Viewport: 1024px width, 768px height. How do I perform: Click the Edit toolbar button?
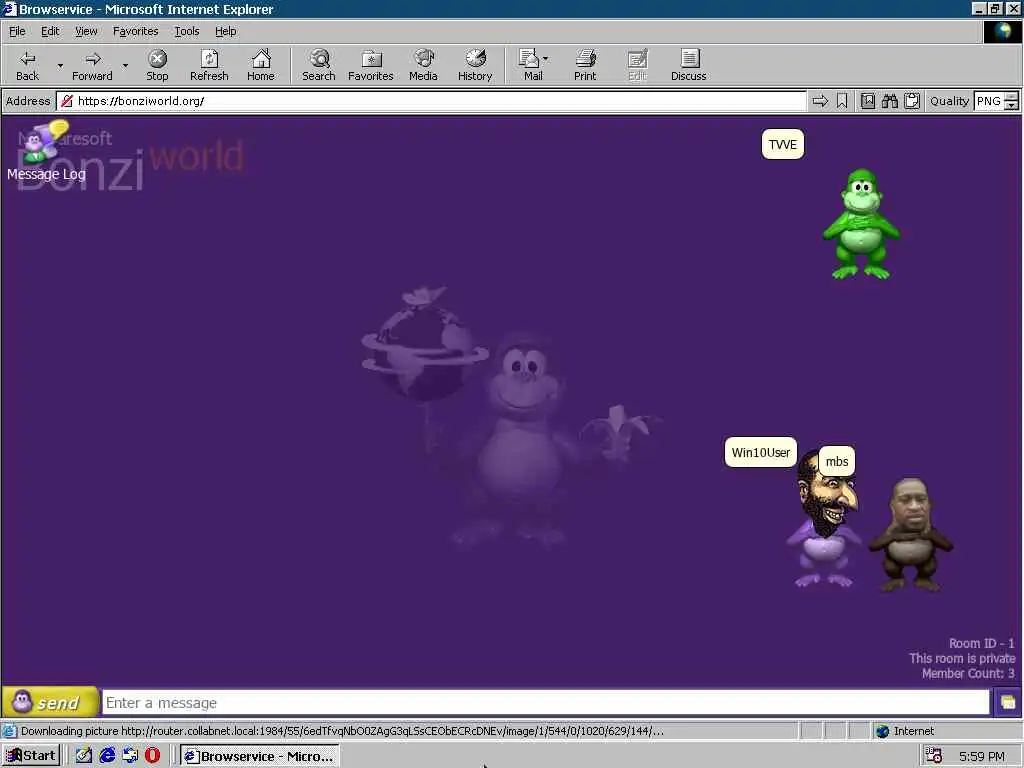coord(637,65)
